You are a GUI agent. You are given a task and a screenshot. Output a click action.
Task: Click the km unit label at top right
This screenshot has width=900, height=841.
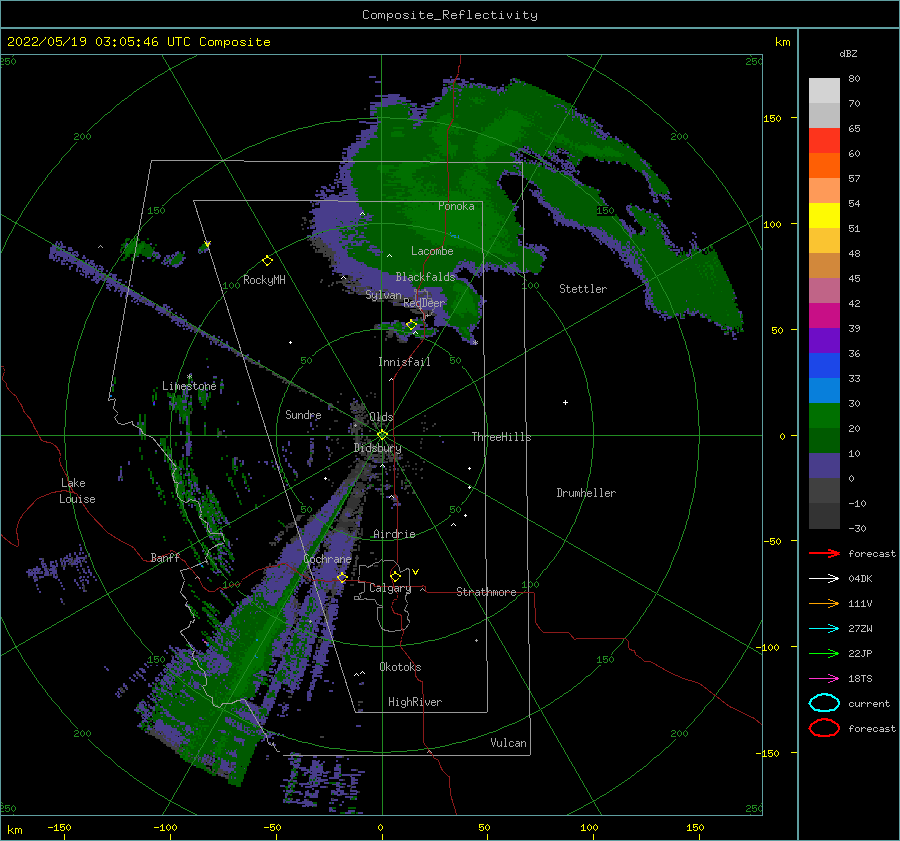click(782, 42)
